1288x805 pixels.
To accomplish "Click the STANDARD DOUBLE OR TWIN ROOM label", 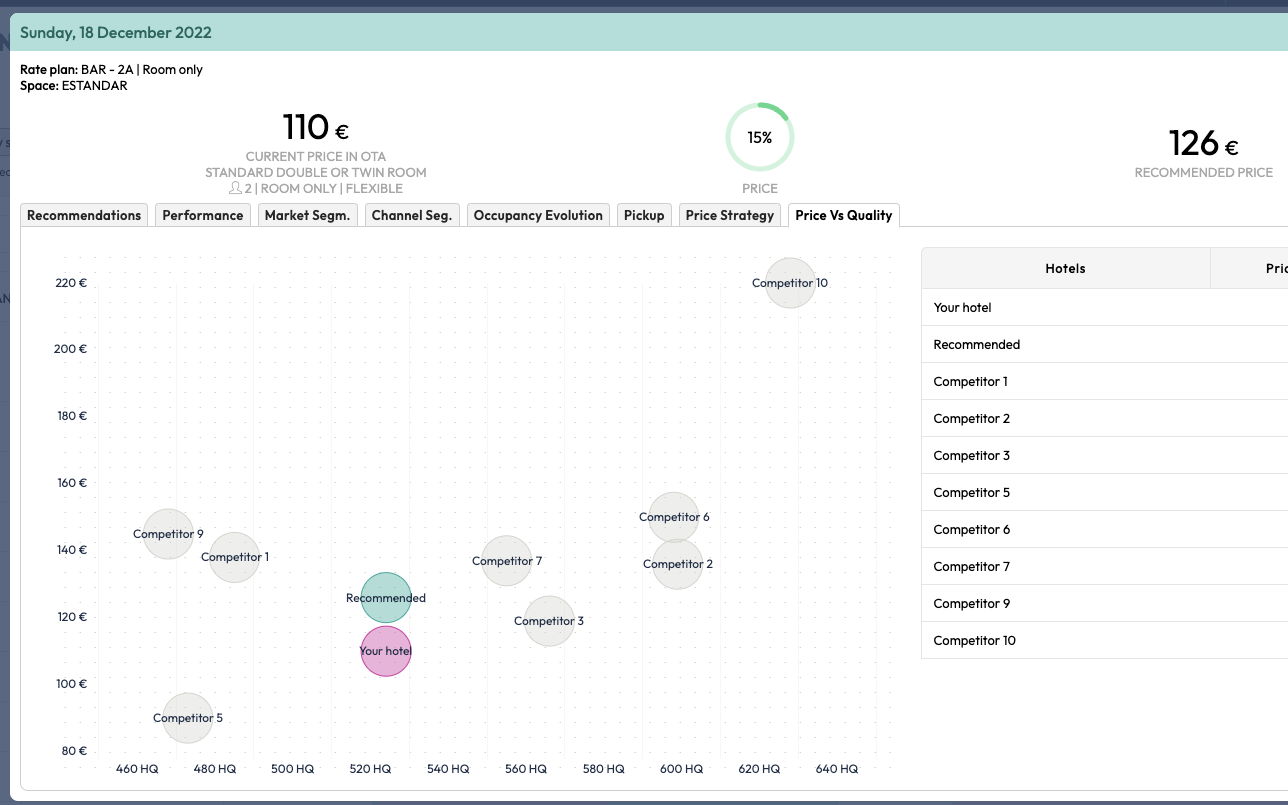I will 316,172.
